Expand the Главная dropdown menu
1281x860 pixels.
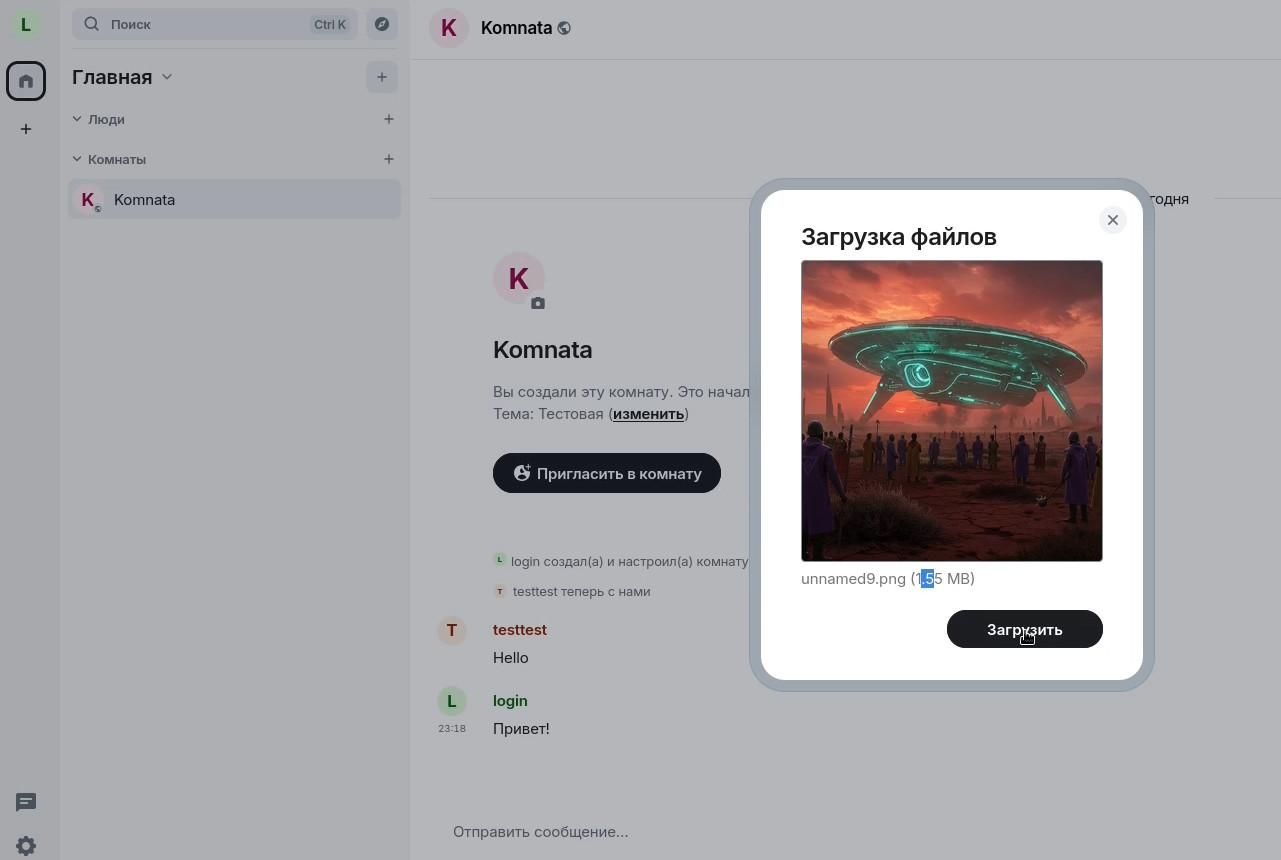point(167,77)
